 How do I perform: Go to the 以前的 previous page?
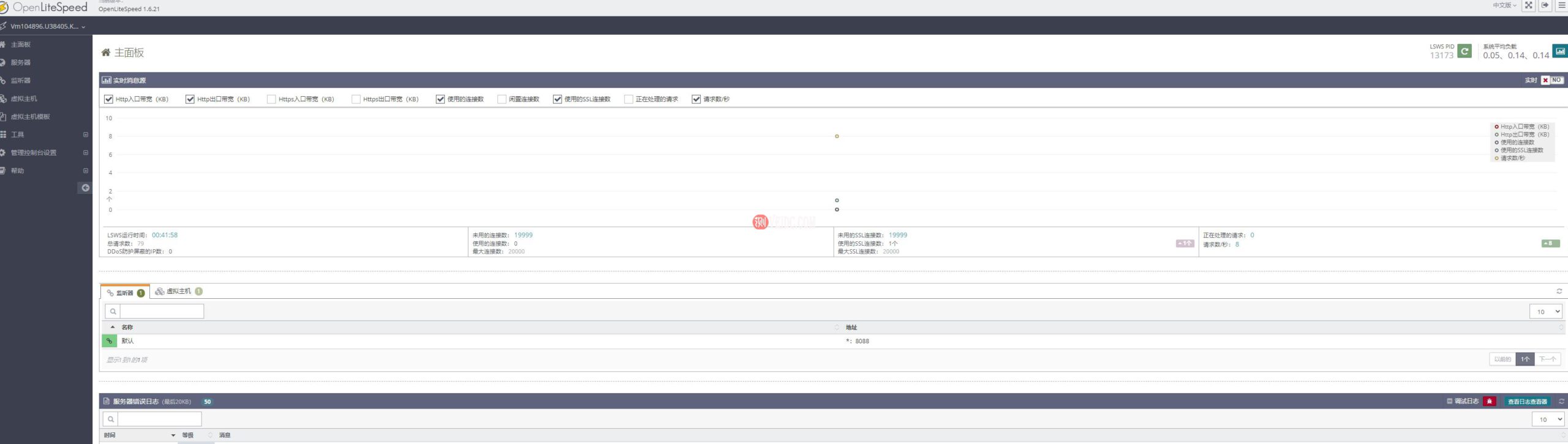[x=1502, y=359]
